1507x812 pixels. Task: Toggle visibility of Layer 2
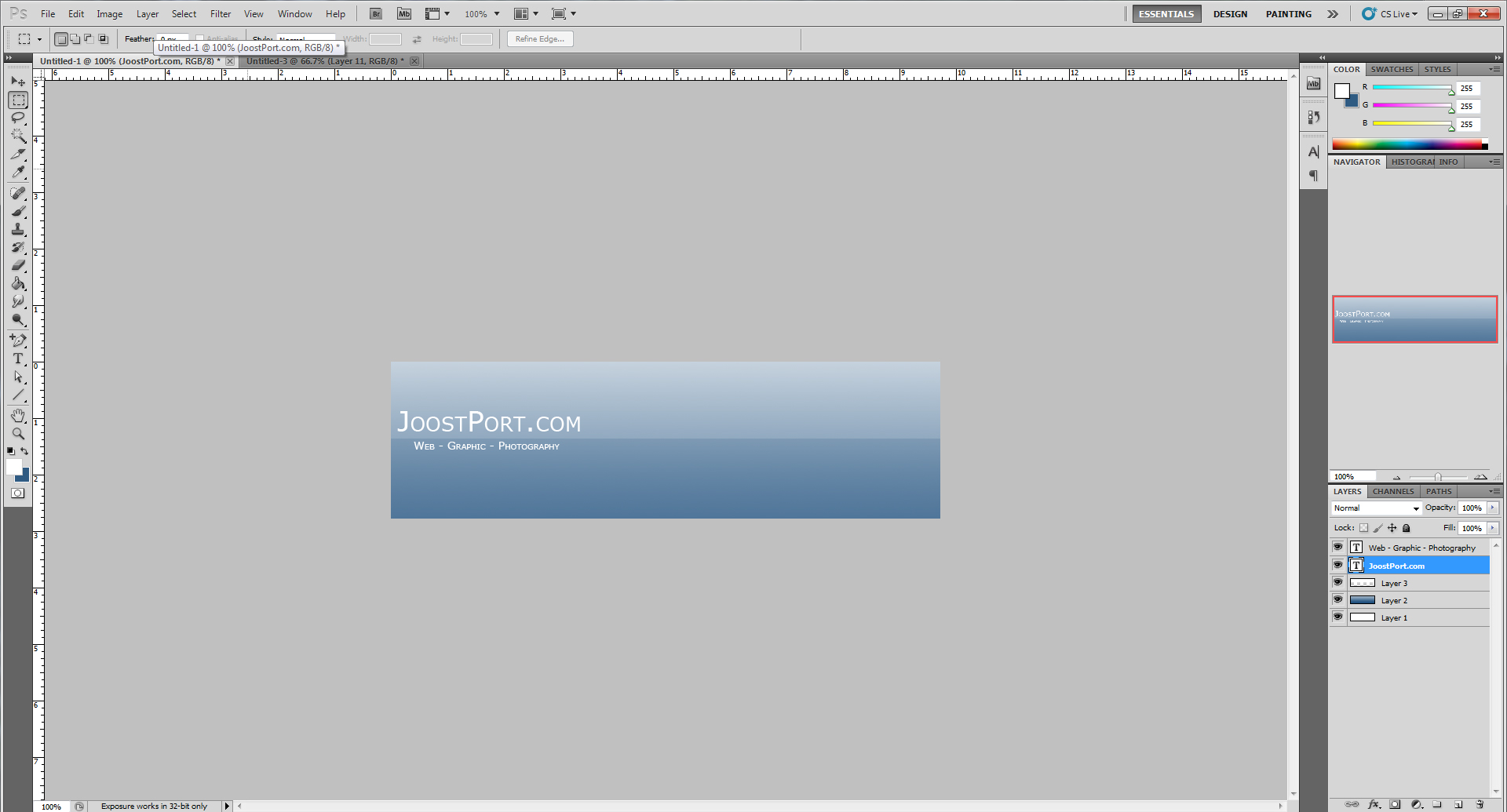click(x=1338, y=599)
